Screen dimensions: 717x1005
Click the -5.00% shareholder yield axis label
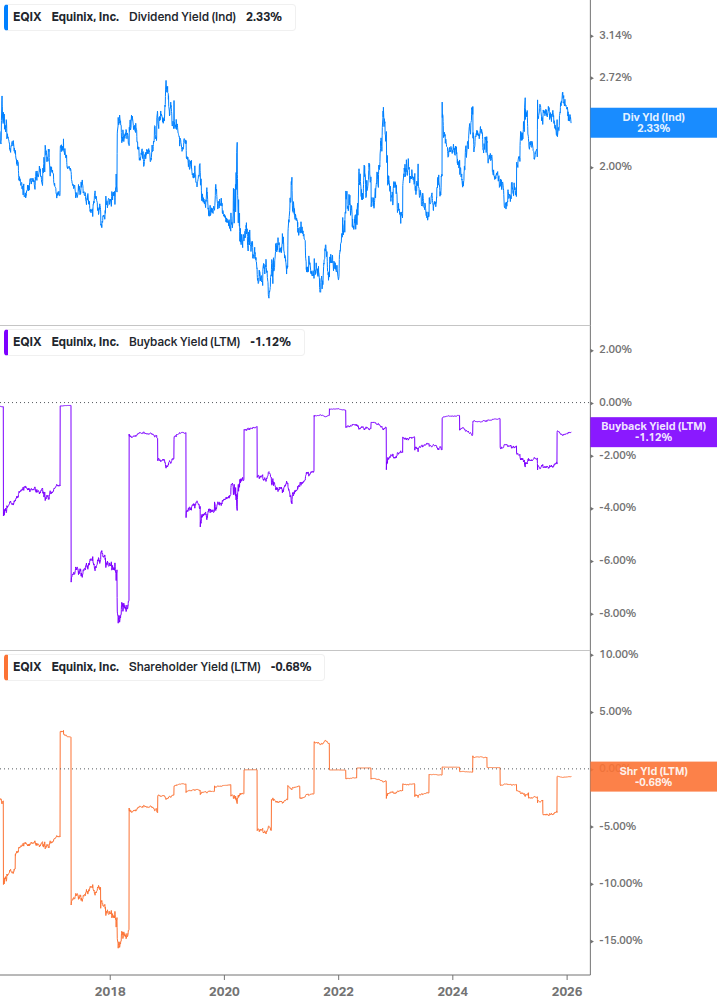(x=618, y=826)
